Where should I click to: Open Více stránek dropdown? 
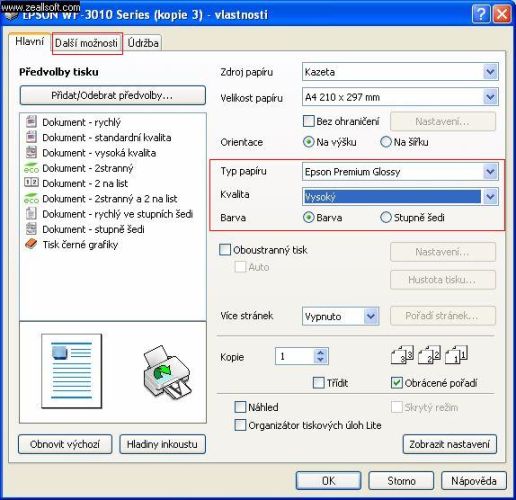pyautogui.click(x=371, y=316)
